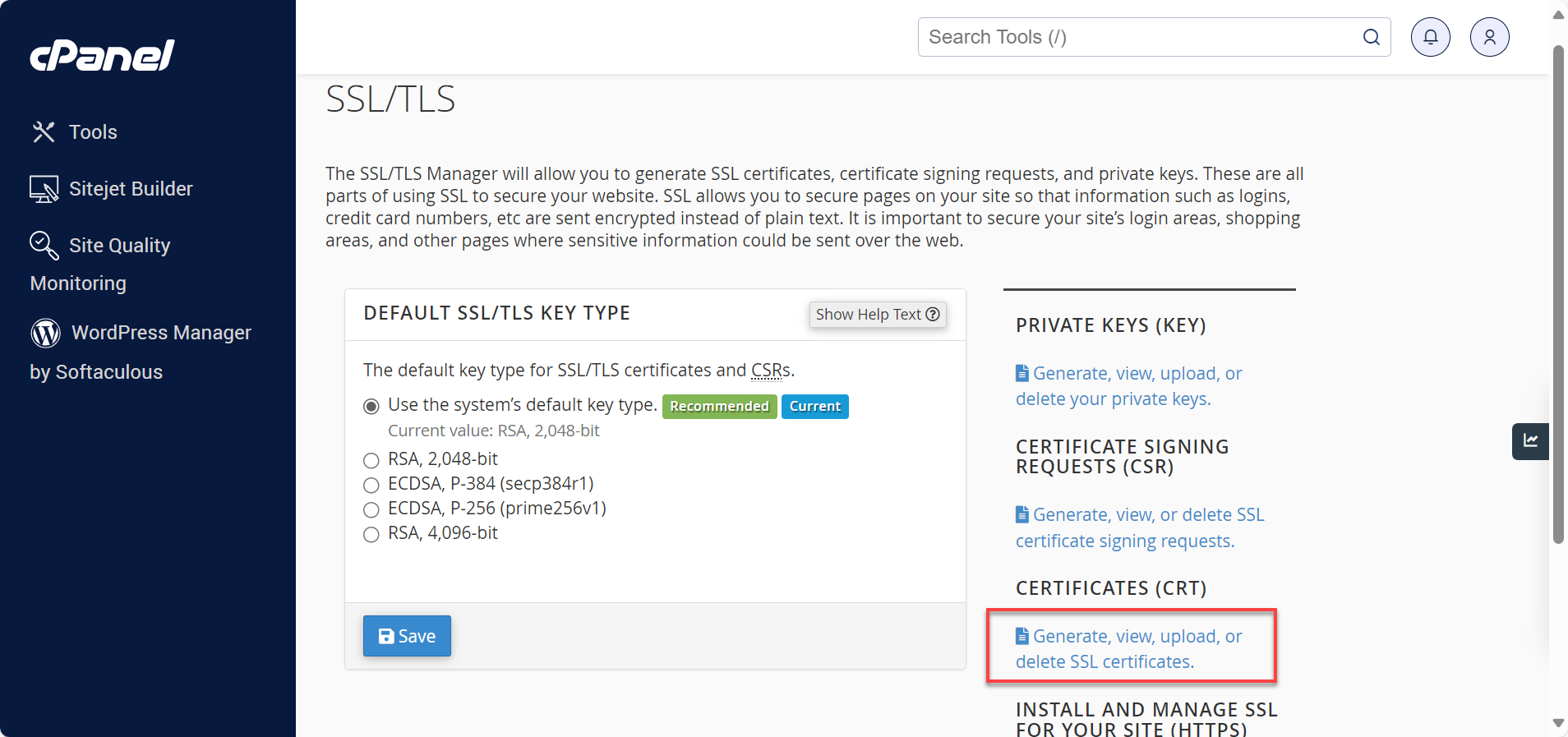Select the system's default key type radio
The height and width of the screenshot is (737, 1568).
click(x=371, y=407)
